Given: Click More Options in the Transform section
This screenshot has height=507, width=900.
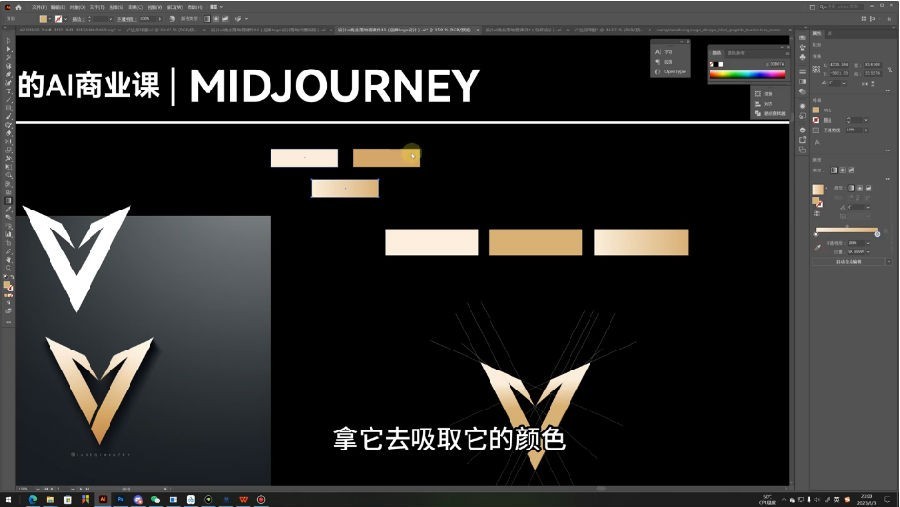Looking at the screenshot, I should pyautogui.click(x=888, y=91).
